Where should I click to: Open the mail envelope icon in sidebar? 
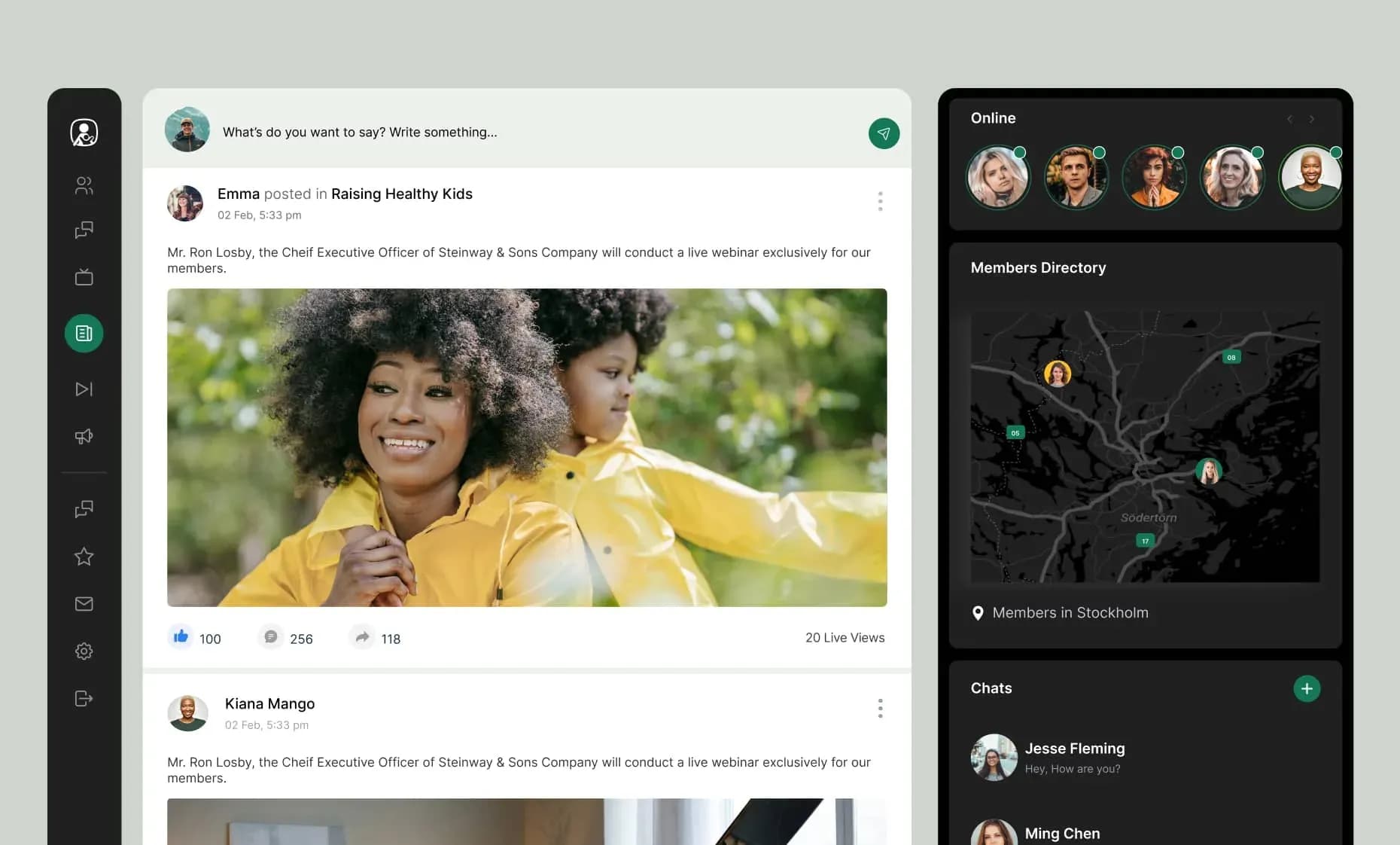coord(84,604)
